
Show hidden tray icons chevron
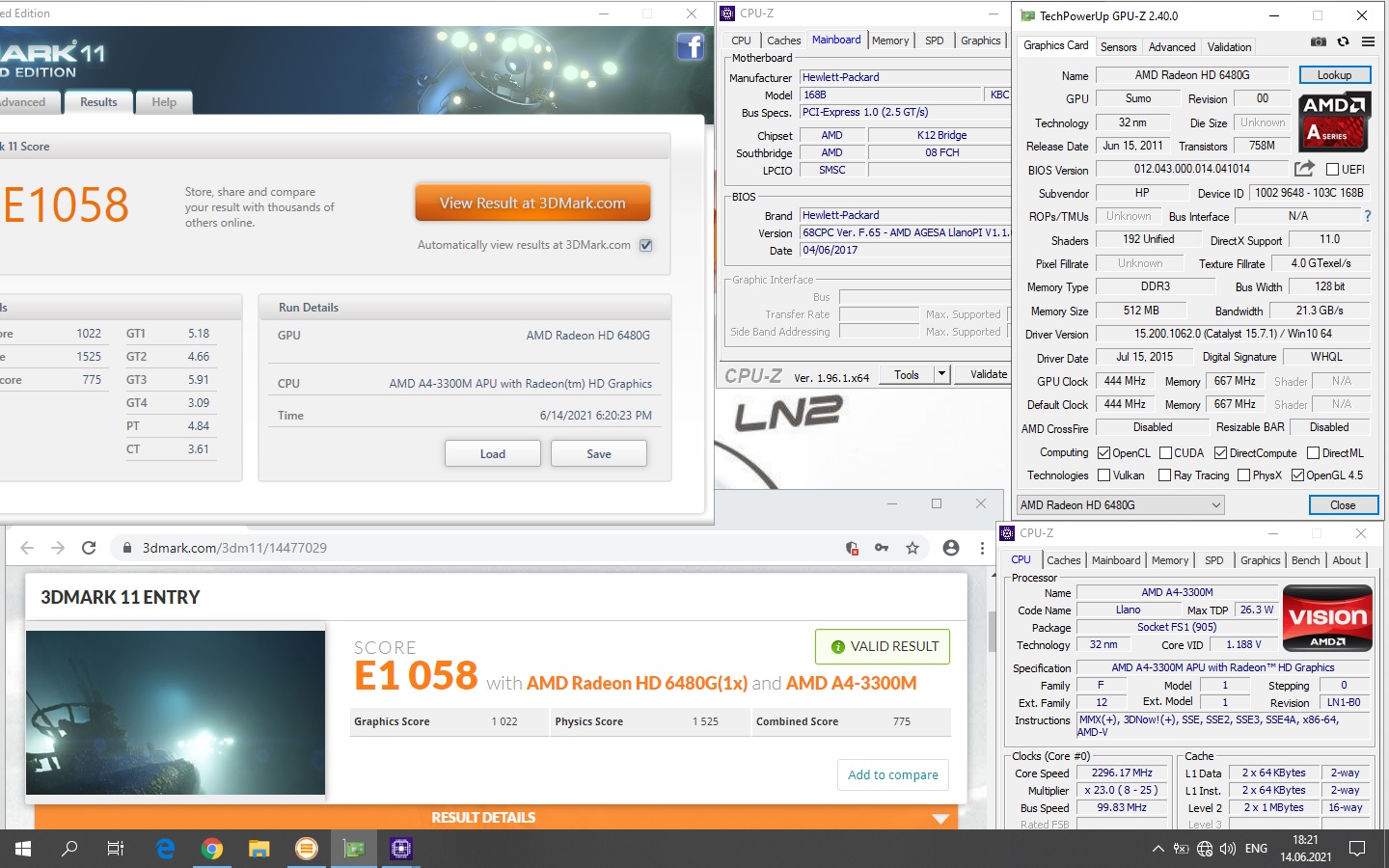point(1157,849)
